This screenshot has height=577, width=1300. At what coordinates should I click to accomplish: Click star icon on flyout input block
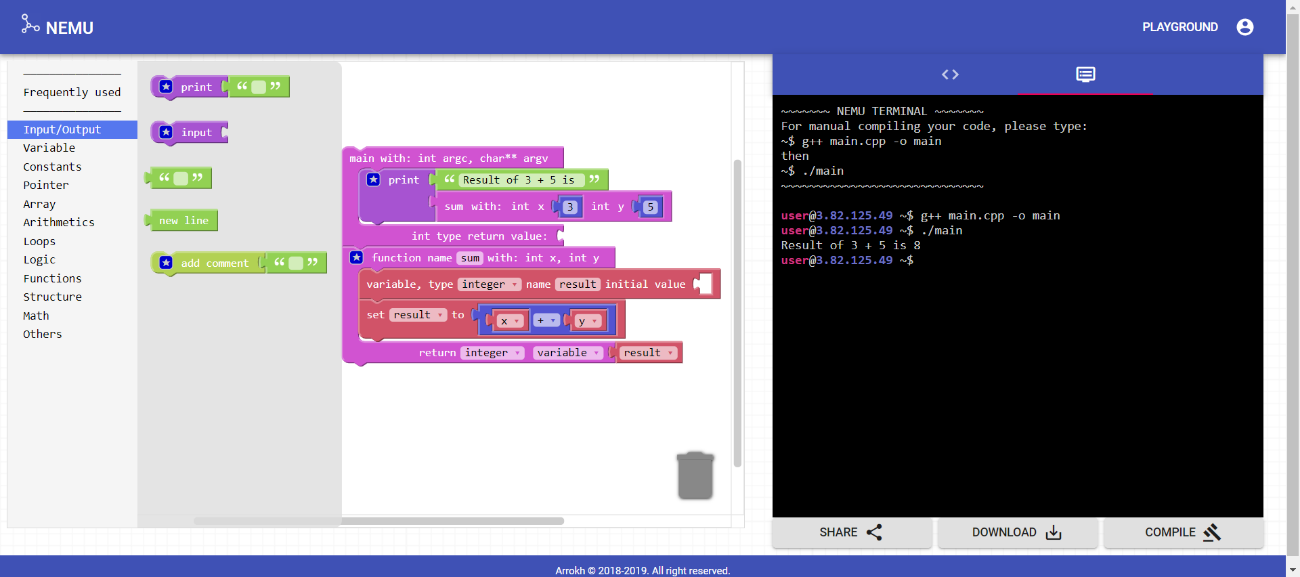(166, 132)
